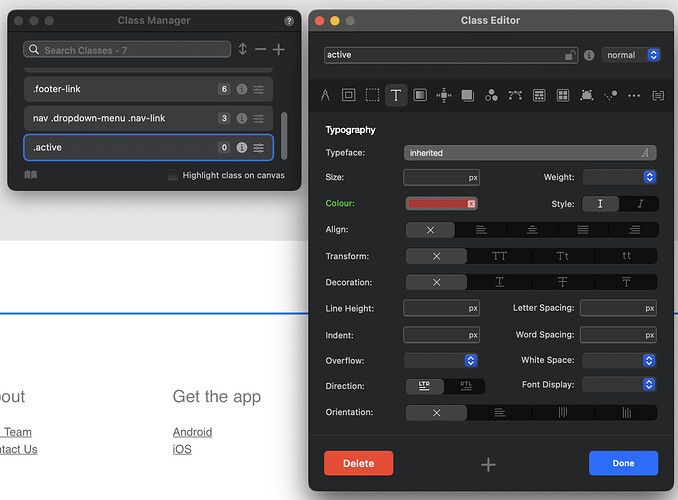This screenshot has height=500, width=678.
Task: Open the Weight dropdown
Action: pos(620,177)
